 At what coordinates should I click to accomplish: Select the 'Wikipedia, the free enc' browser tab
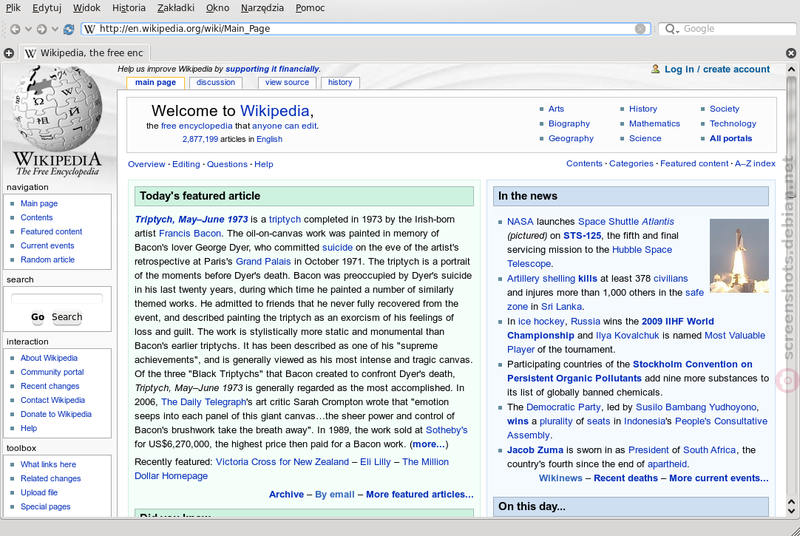pyautogui.click(x=85, y=53)
